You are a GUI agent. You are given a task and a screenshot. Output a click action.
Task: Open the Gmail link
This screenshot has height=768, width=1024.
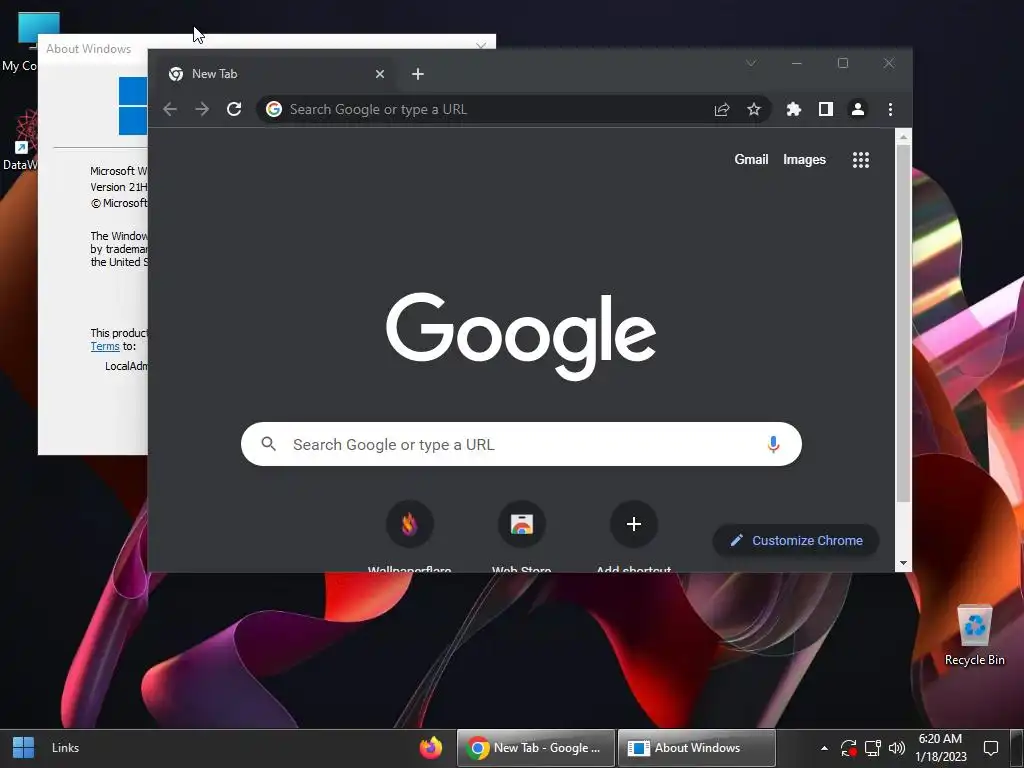tap(751, 159)
